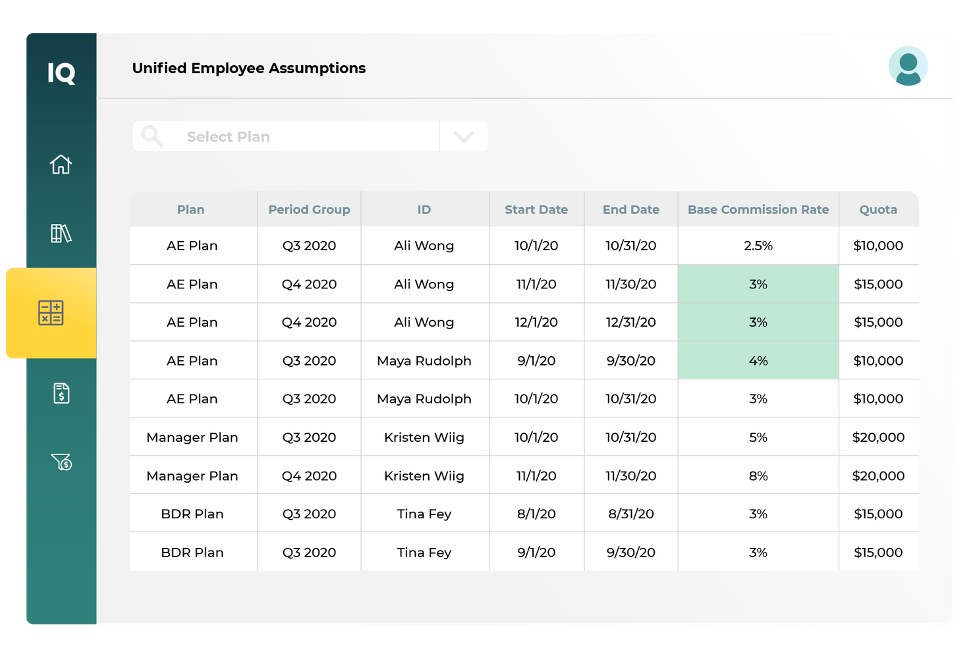Open the user profile avatar
This screenshot has width=979, height=650.
coord(908,66)
